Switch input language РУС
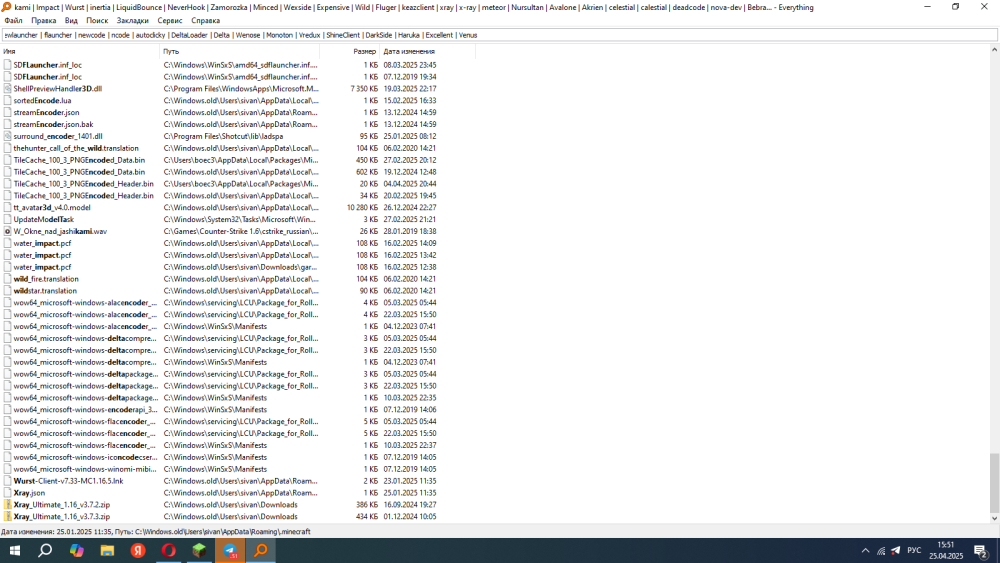The image size is (1000, 563). point(914,551)
